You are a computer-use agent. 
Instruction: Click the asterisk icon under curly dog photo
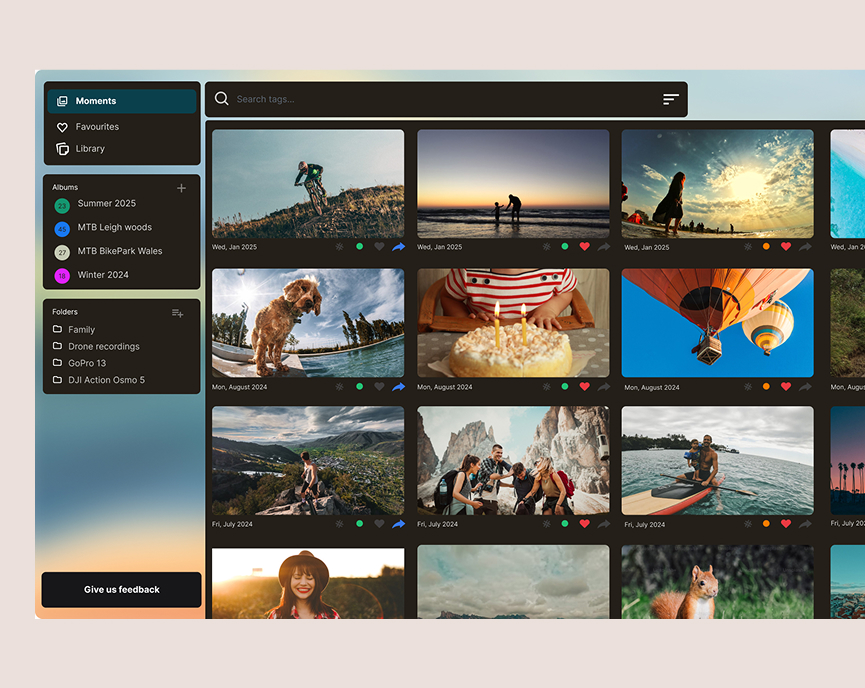pos(339,387)
